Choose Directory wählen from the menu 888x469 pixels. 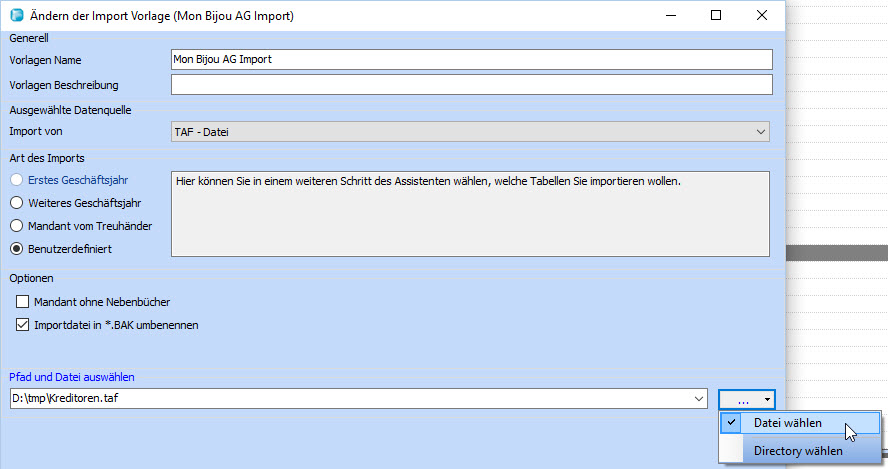797,451
